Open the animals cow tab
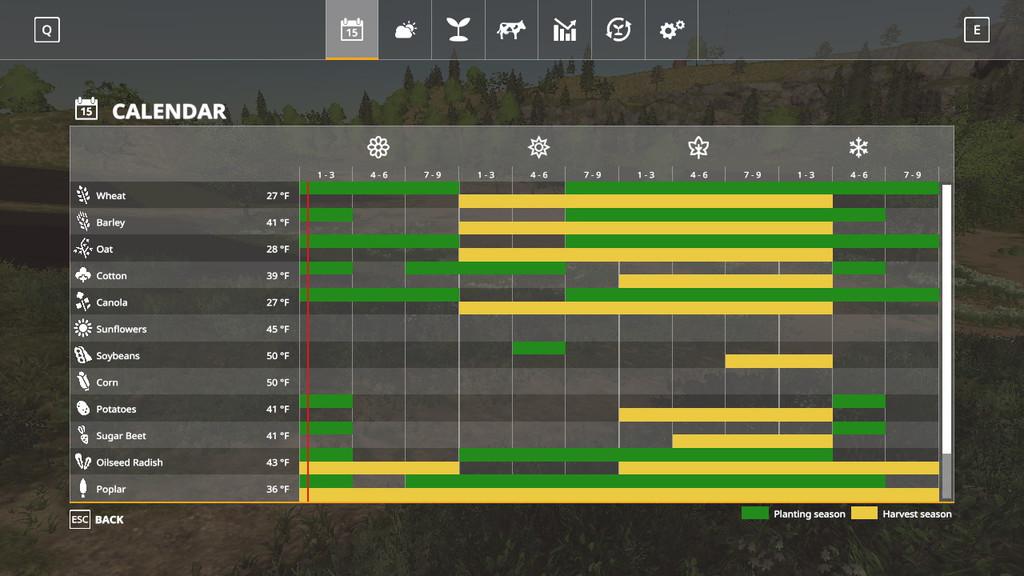Viewport: 1024px width, 576px height. pyautogui.click(x=511, y=30)
